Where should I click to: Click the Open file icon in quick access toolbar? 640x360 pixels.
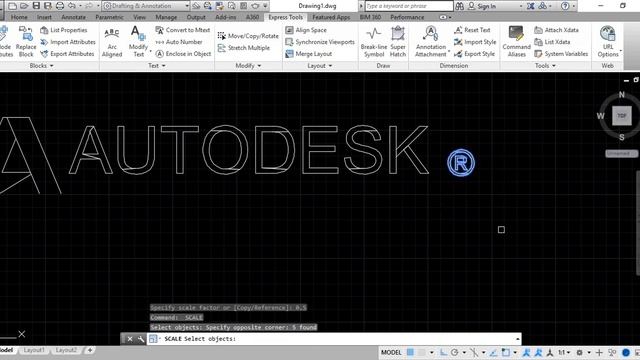click(24, 6)
